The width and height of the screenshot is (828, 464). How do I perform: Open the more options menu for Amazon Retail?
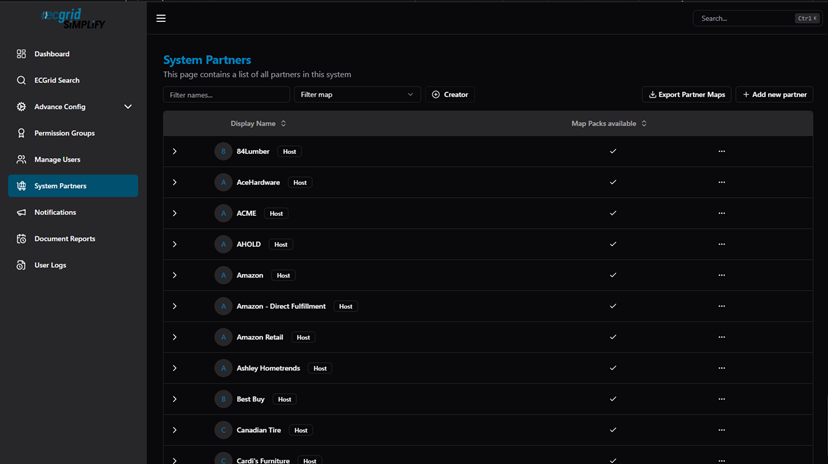(x=722, y=337)
